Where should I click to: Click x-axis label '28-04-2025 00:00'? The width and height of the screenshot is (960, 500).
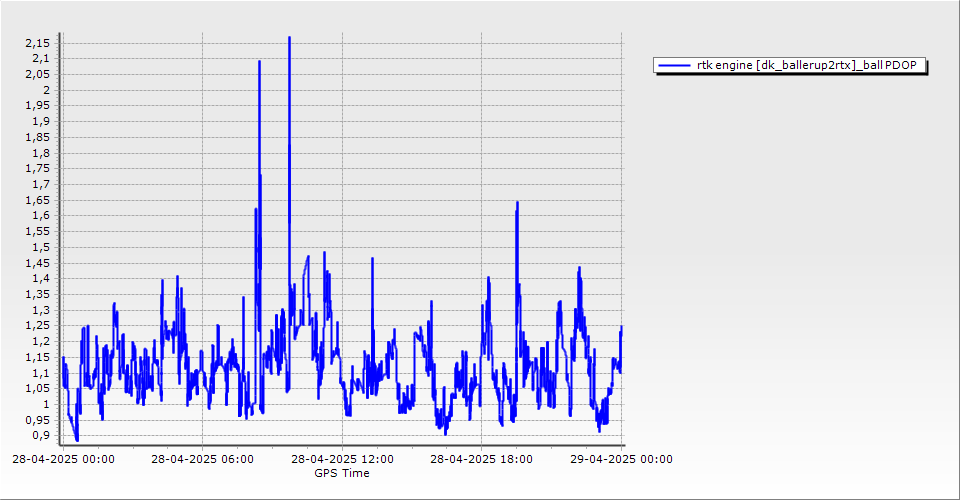(63, 459)
